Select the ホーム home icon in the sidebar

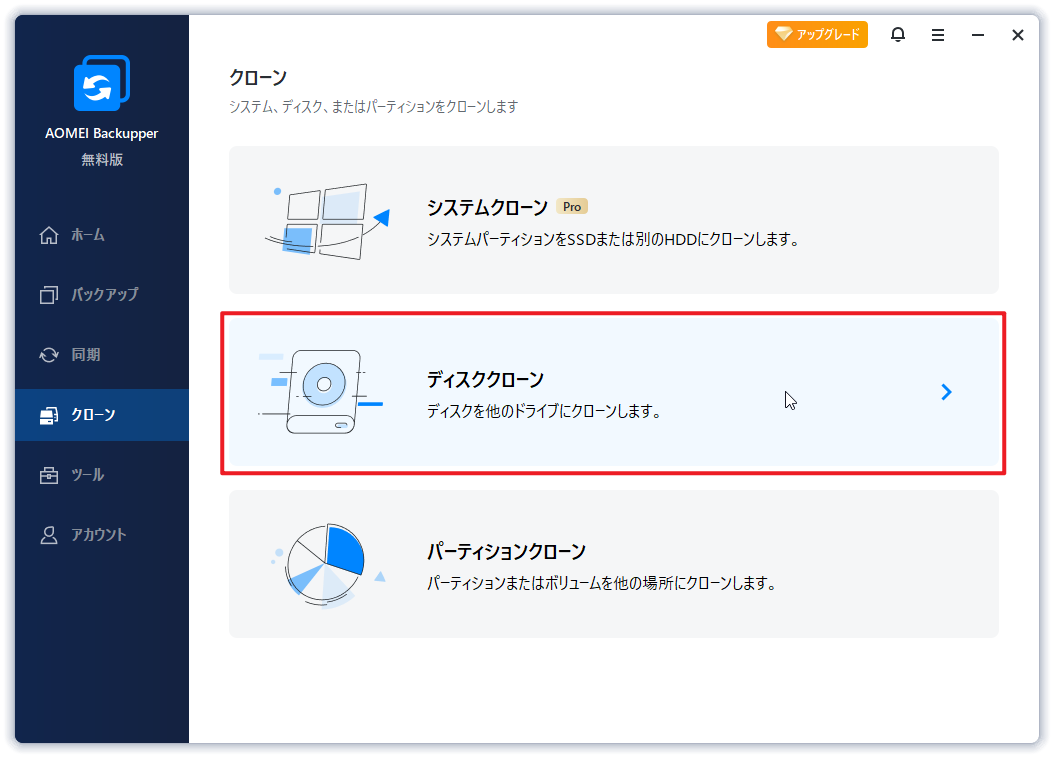pyautogui.click(x=48, y=234)
